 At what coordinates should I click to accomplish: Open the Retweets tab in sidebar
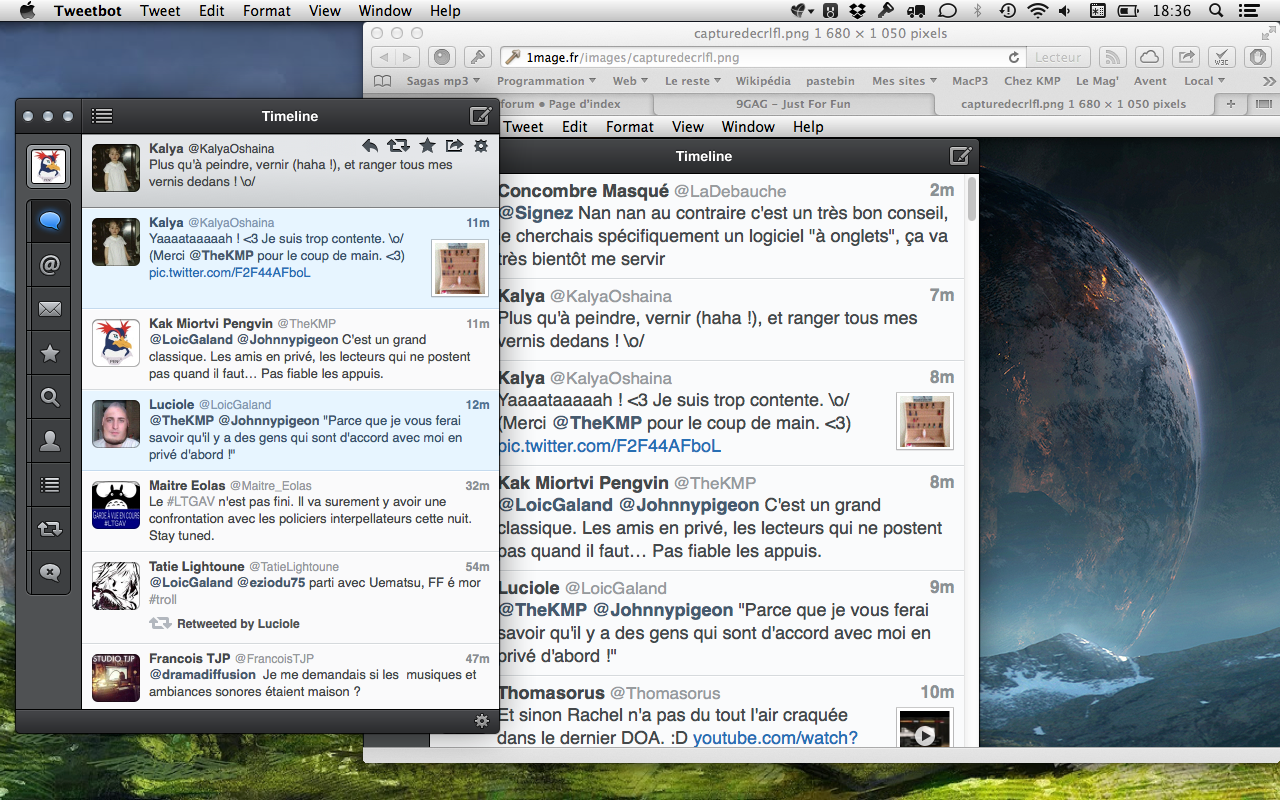pyautogui.click(x=50, y=528)
